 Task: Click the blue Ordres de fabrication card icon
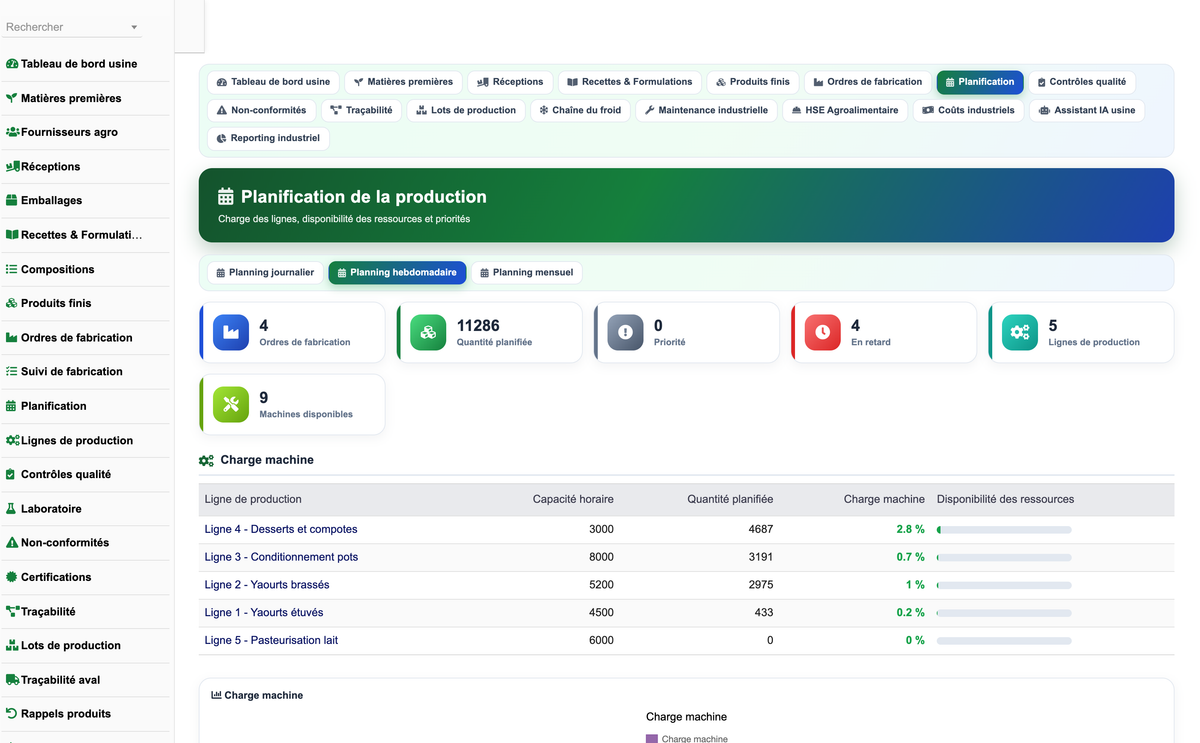tap(231, 333)
